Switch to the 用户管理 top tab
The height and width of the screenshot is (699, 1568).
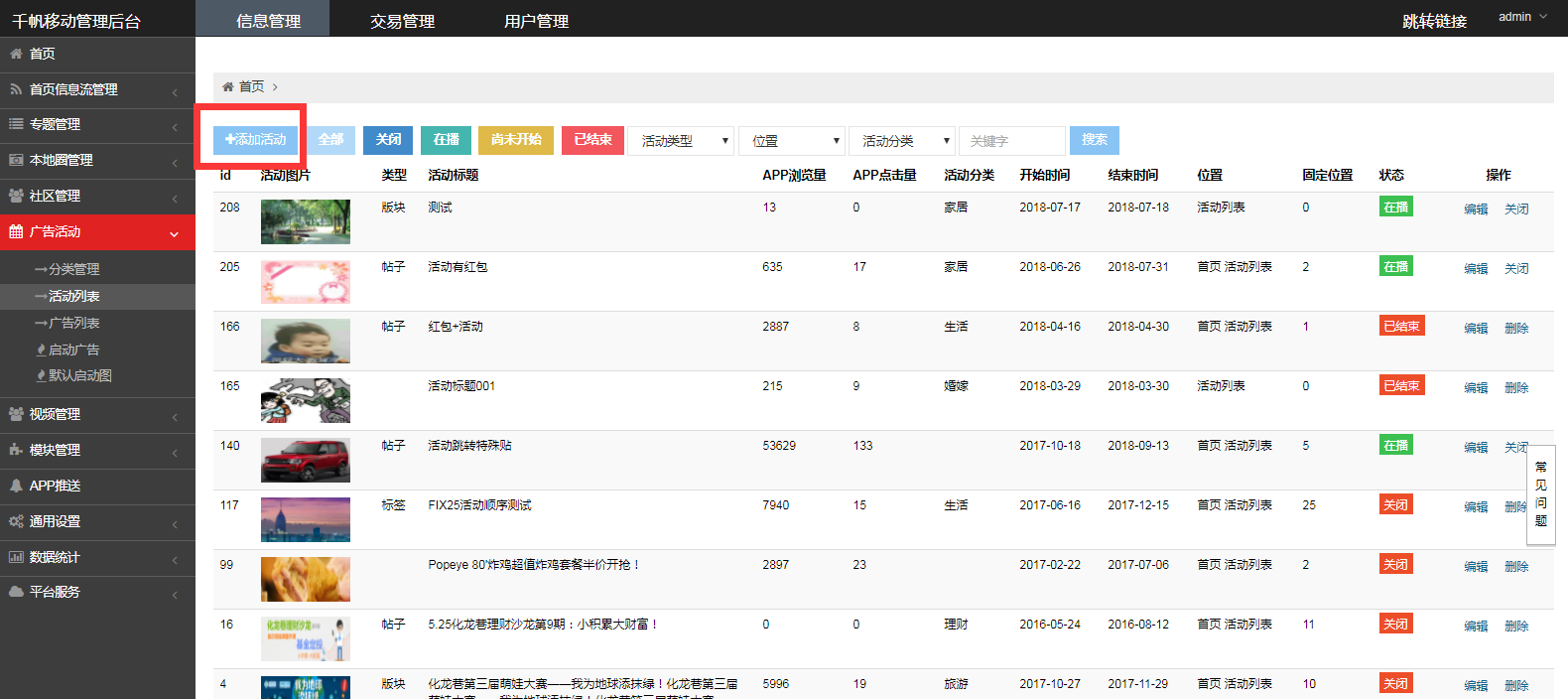536,21
